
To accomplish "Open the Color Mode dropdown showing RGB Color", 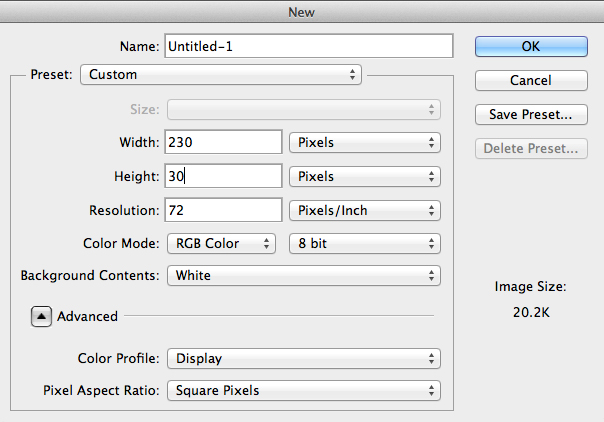I will tap(220, 243).
